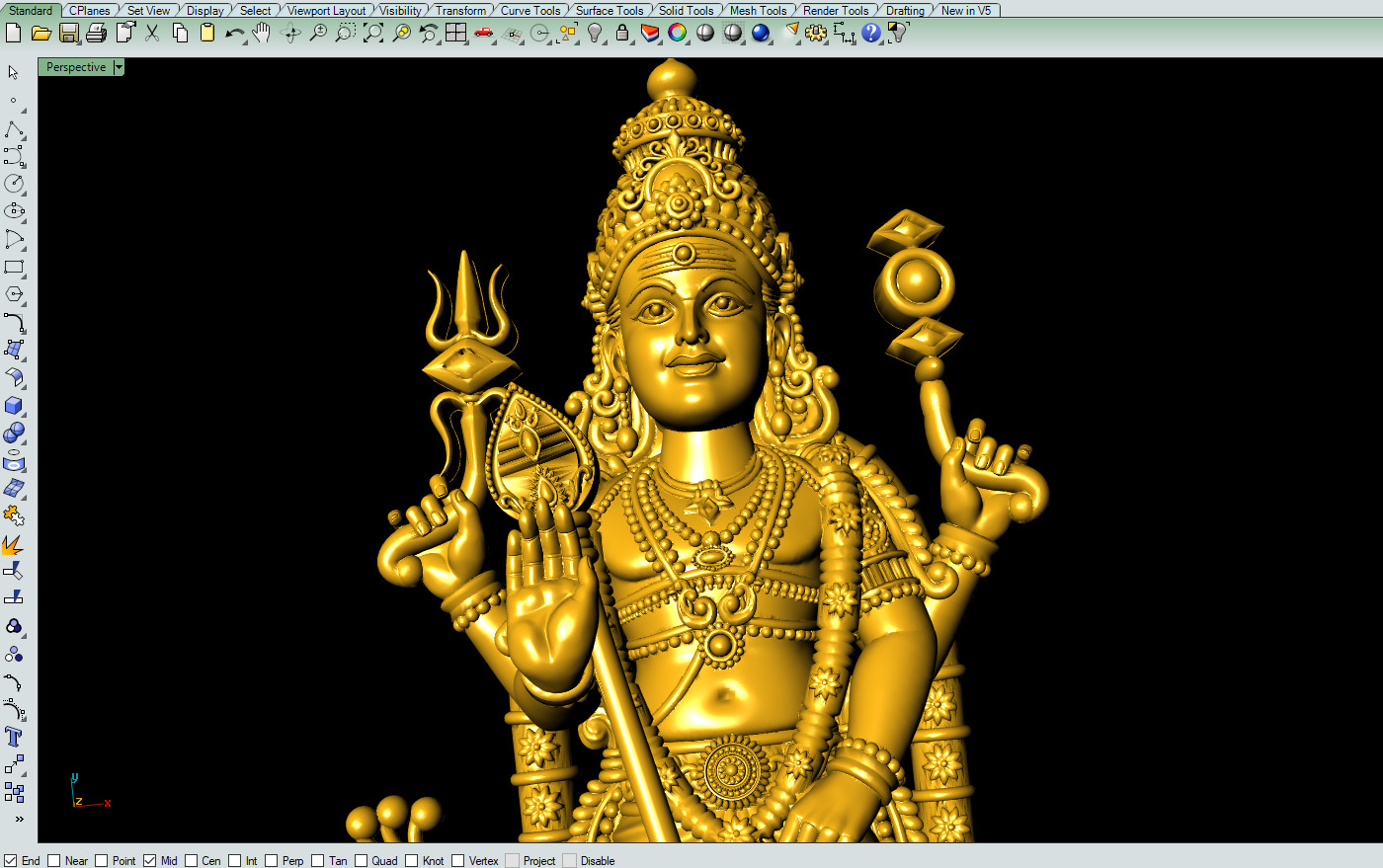Image resolution: width=1383 pixels, height=868 pixels.
Task: Switch to the CPlanes toolbar tab
Action: pyautogui.click(x=90, y=10)
